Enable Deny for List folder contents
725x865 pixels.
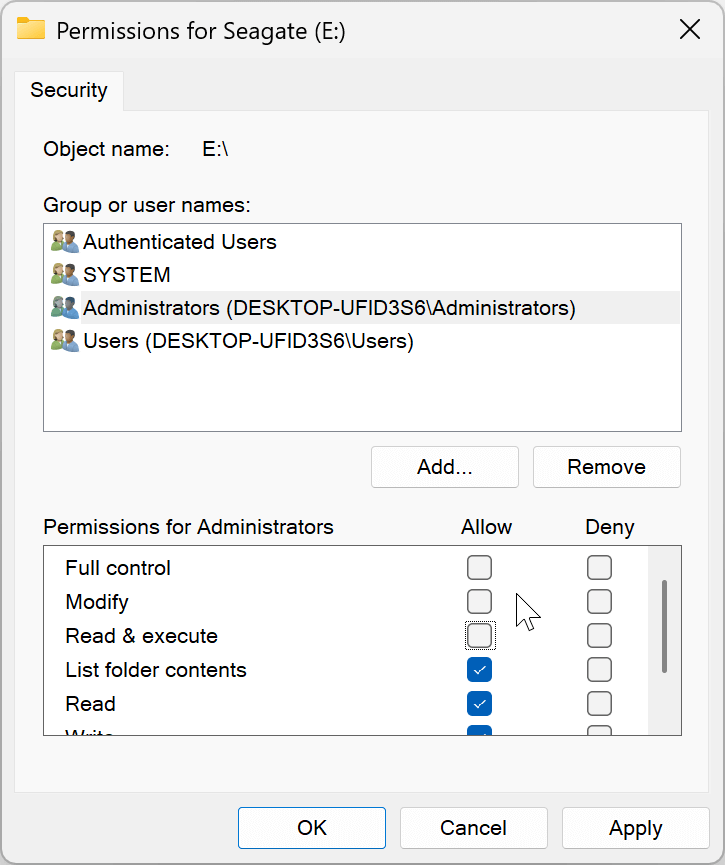coord(599,670)
